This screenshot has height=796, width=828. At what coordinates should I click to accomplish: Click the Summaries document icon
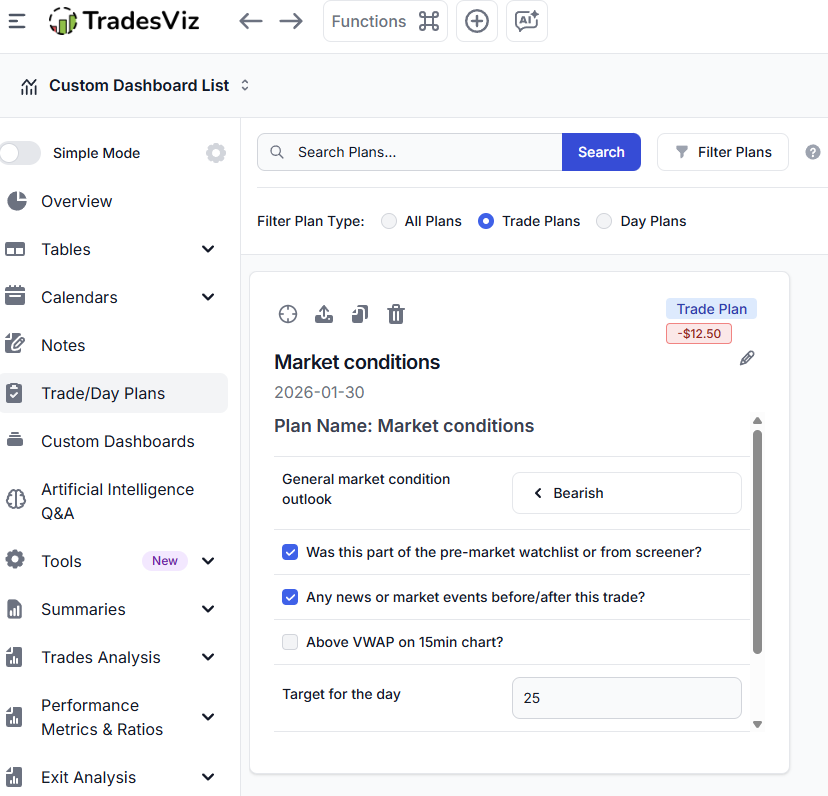tap(14, 609)
